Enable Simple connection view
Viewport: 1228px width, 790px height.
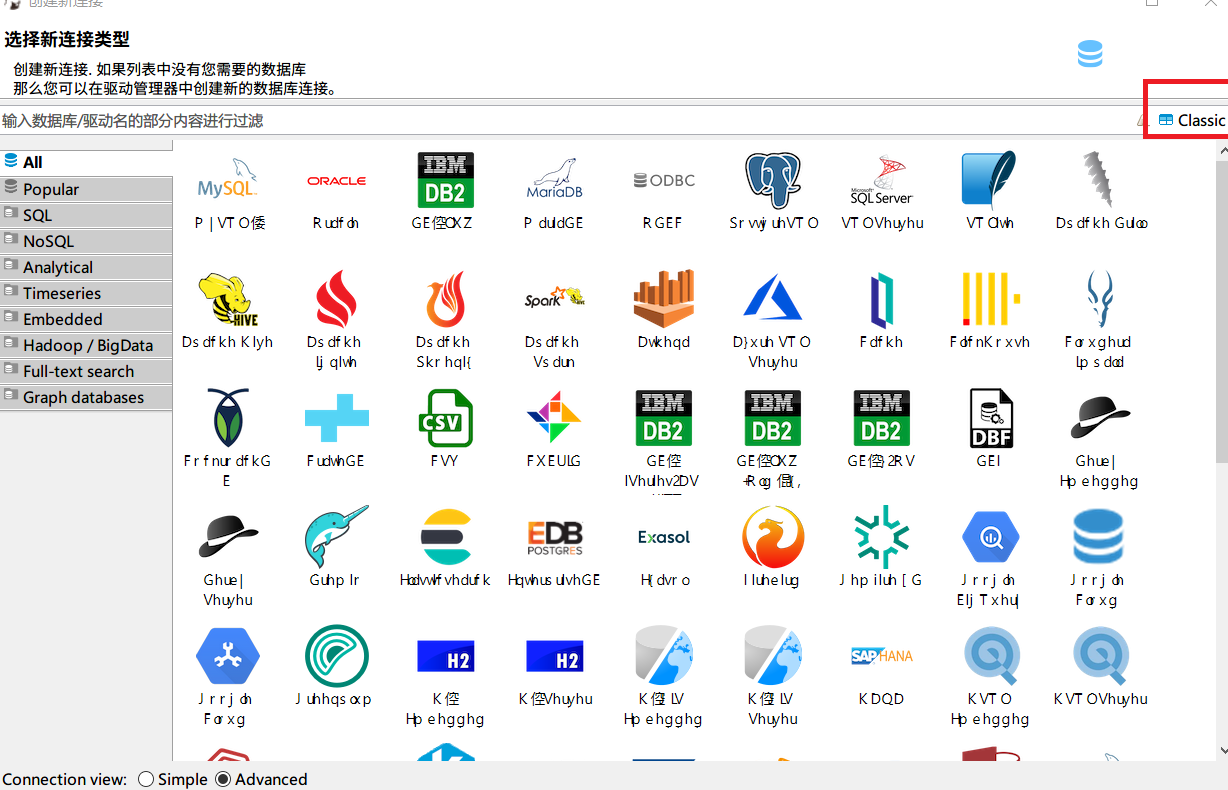[x=145, y=779]
